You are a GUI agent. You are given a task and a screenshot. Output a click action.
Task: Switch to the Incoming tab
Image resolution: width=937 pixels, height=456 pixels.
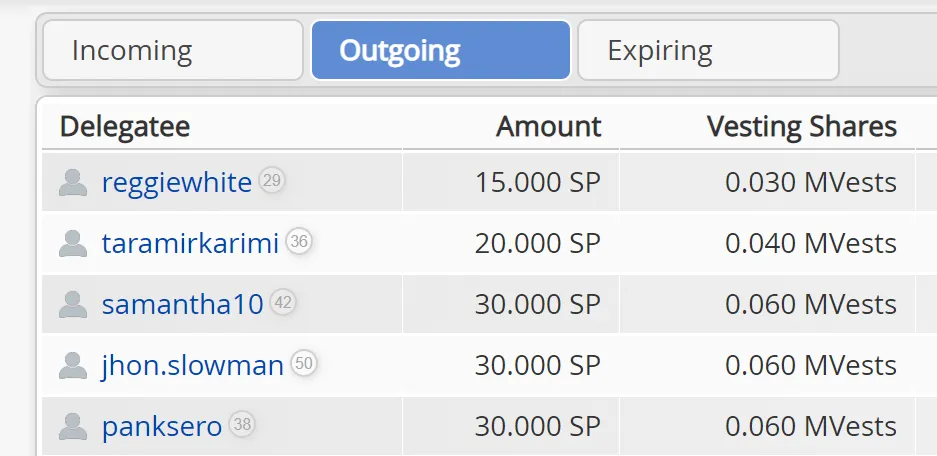point(172,51)
